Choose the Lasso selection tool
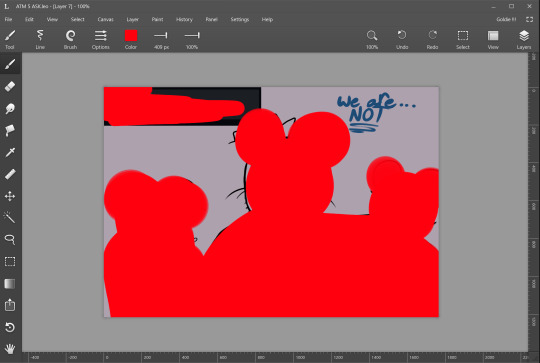The height and width of the screenshot is (363, 540). pos(10,239)
